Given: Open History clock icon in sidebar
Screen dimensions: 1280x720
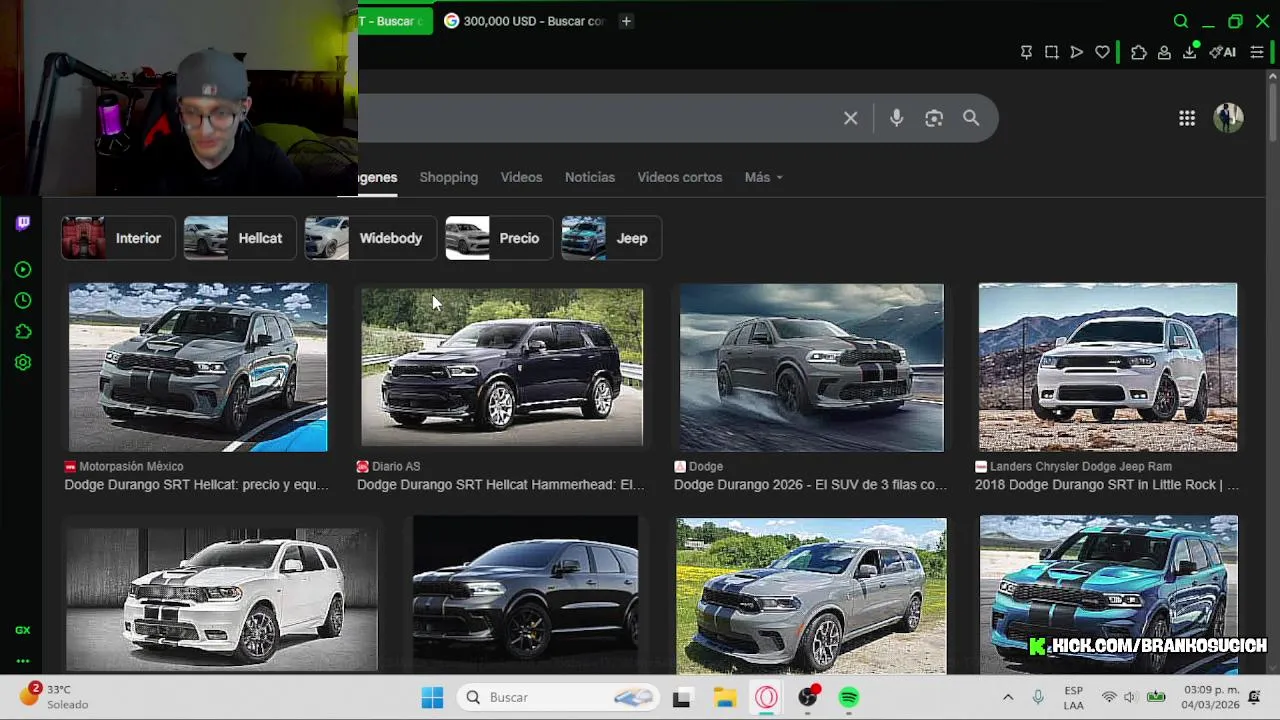Looking at the screenshot, I should coord(23,300).
